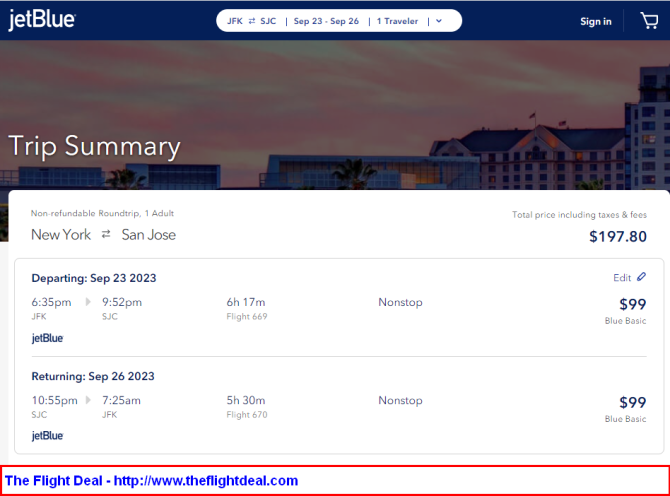
Task: Expand the search summary dropdown chevron
Action: 439,21
